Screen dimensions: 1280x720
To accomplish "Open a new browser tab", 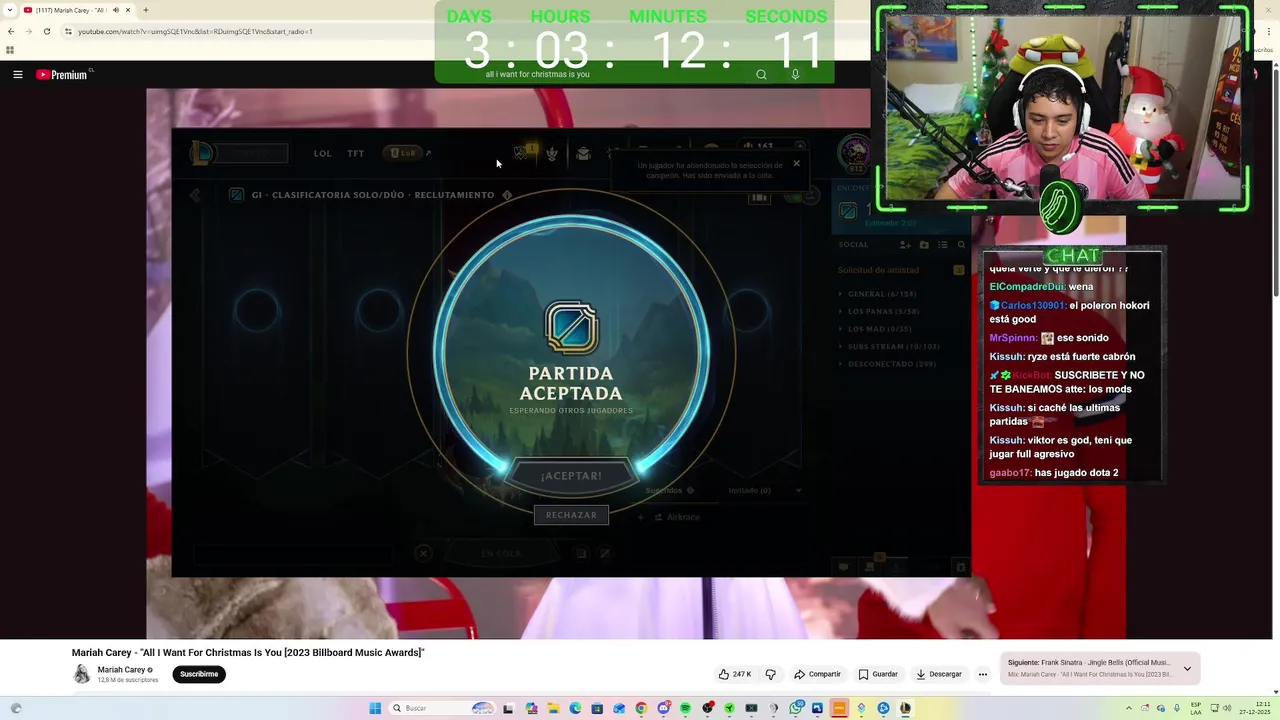I will pos(146,10).
